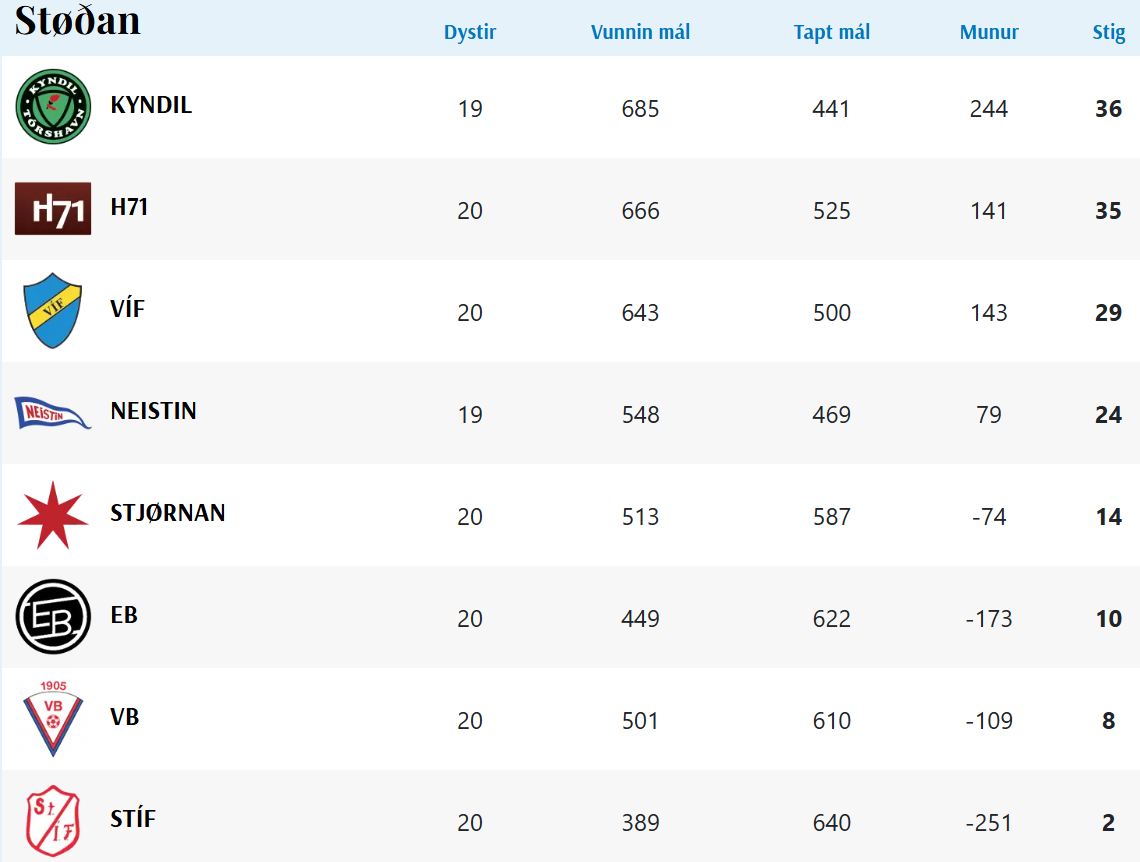Click the H71 team logo

(53, 209)
